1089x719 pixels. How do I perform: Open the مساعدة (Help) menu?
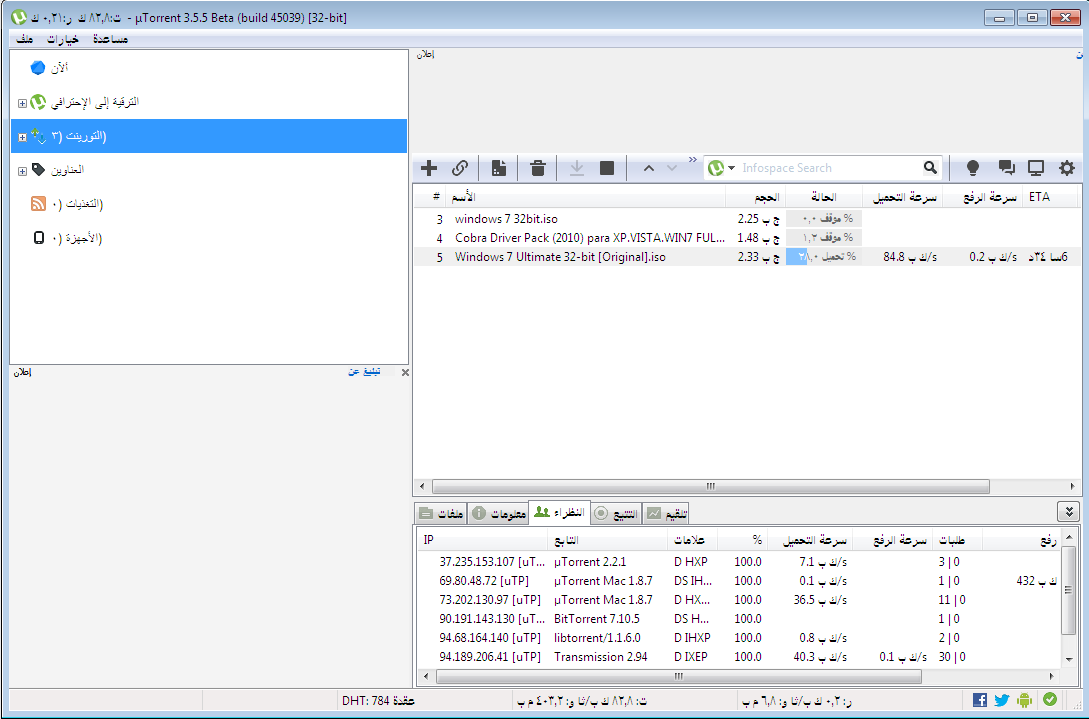coord(109,39)
